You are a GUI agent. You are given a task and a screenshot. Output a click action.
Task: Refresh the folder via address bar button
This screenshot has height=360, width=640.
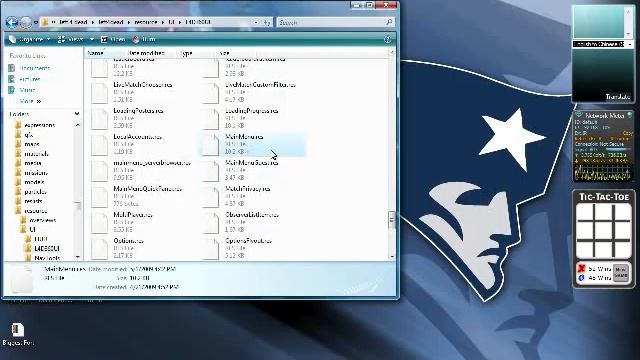[267, 22]
